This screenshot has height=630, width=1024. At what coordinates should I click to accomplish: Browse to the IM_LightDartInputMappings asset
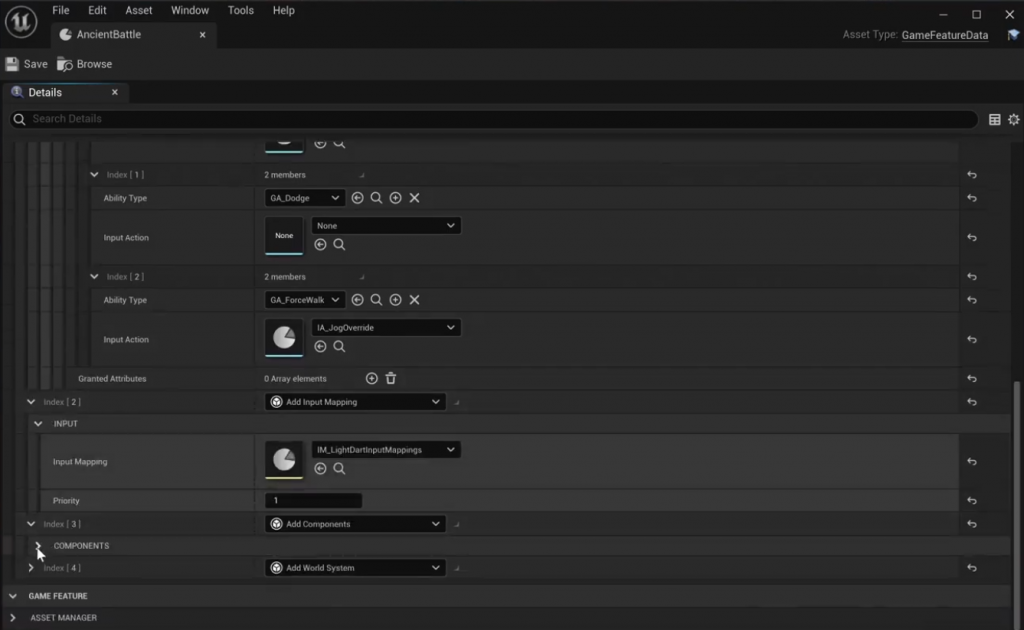[x=339, y=469]
